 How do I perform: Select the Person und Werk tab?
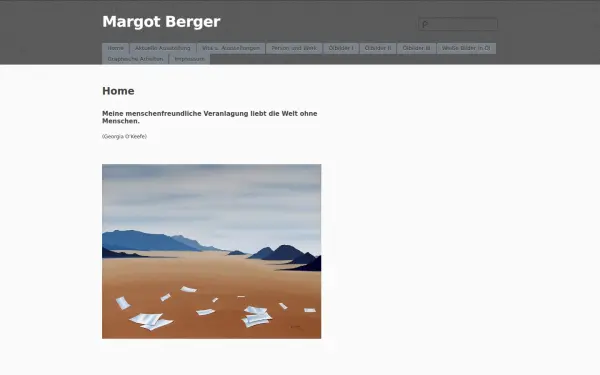(294, 48)
